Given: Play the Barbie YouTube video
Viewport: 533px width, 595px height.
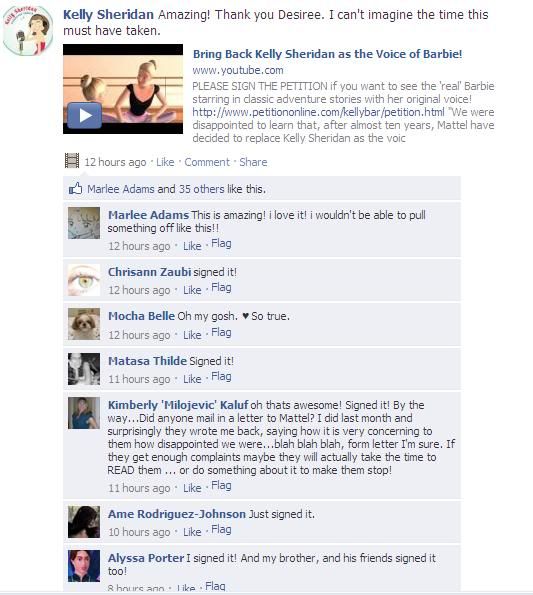Looking at the screenshot, I should pyautogui.click(x=84, y=115).
